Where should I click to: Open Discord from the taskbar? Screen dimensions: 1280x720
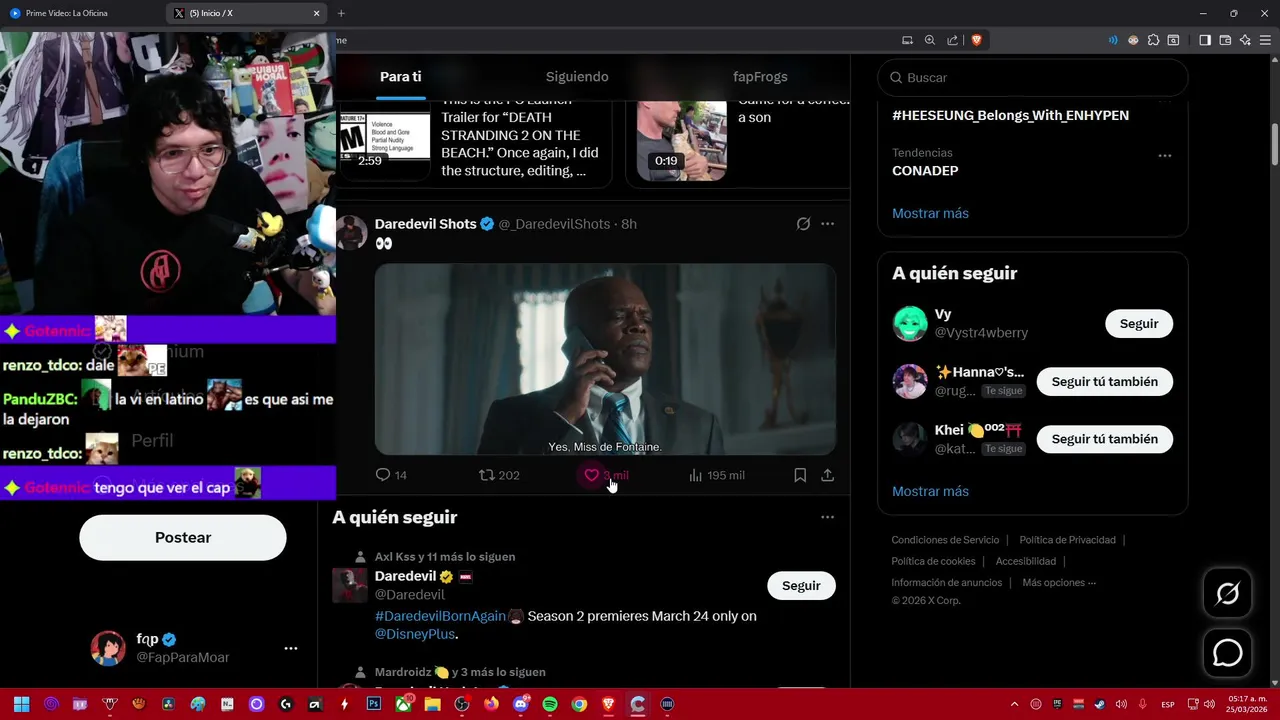tap(520, 704)
